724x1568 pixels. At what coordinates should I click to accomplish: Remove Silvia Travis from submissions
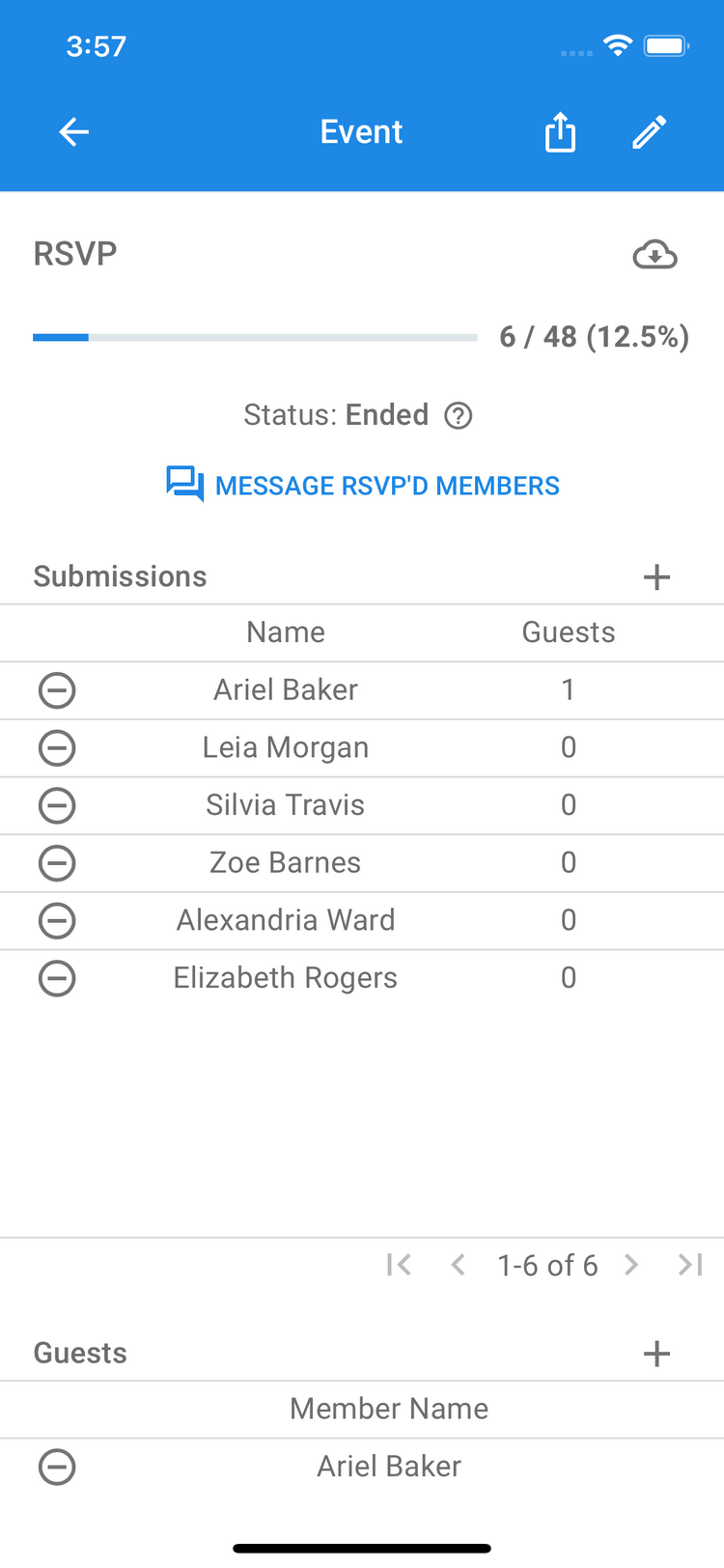click(x=57, y=805)
